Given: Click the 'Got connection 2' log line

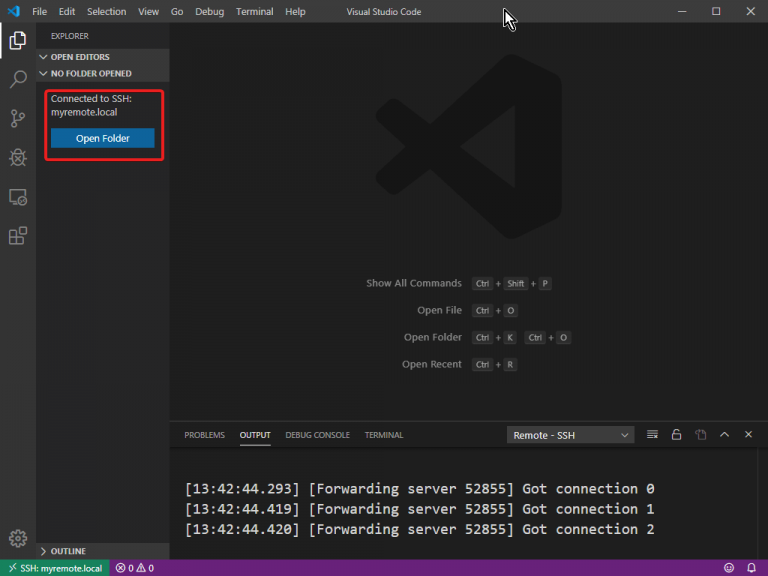Looking at the screenshot, I should coord(420,529).
